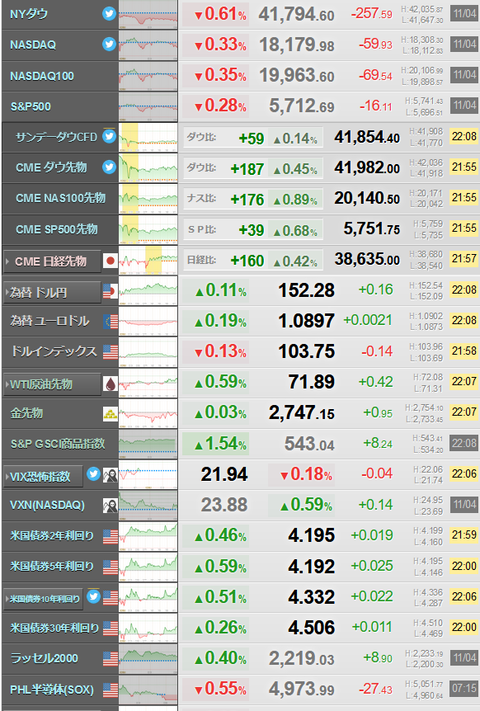Click the 11/04 date on NYダウ row
Viewport: 480px width, 711px height.
click(x=464, y=14)
